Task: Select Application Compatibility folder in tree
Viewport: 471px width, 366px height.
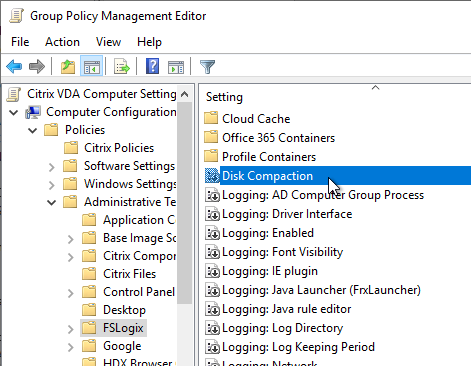Action: click(139, 220)
